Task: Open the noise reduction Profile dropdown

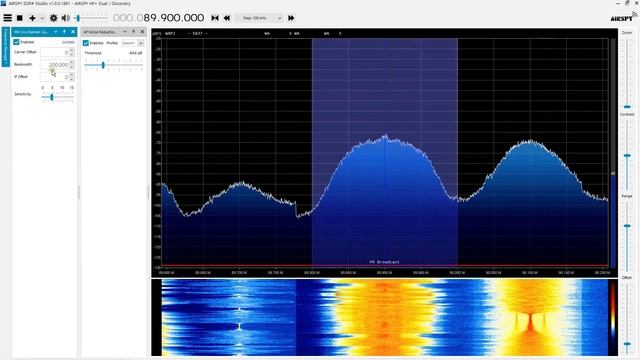Action: pyautogui.click(x=133, y=43)
